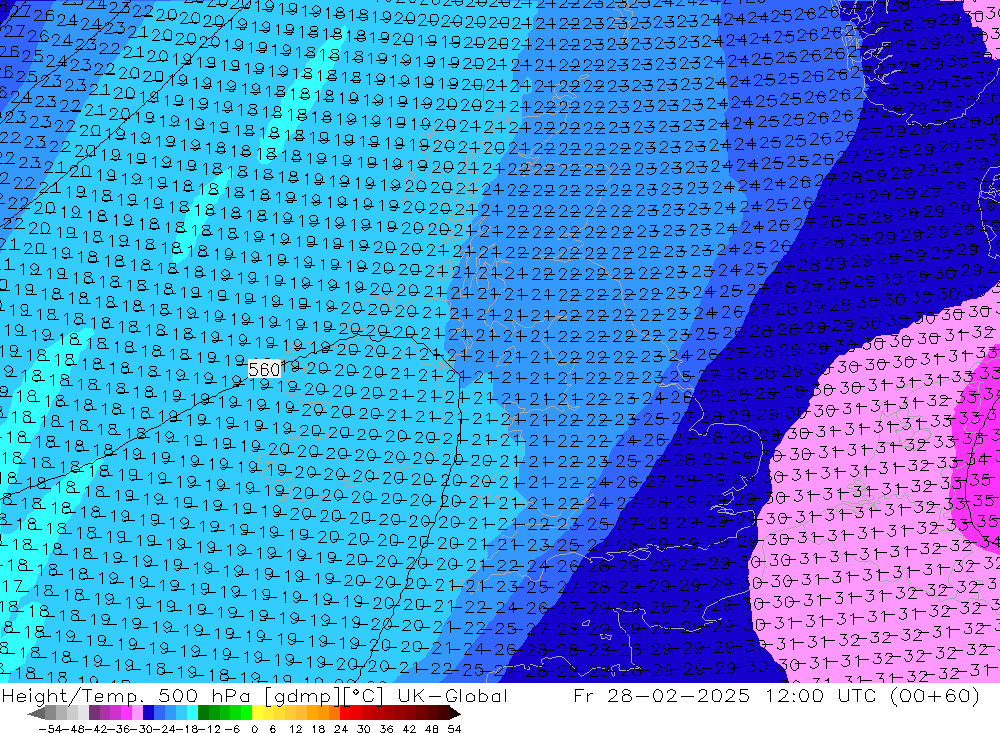Click the 'UK-Global' model name
The height and width of the screenshot is (733, 1000).
click(452, 695)
